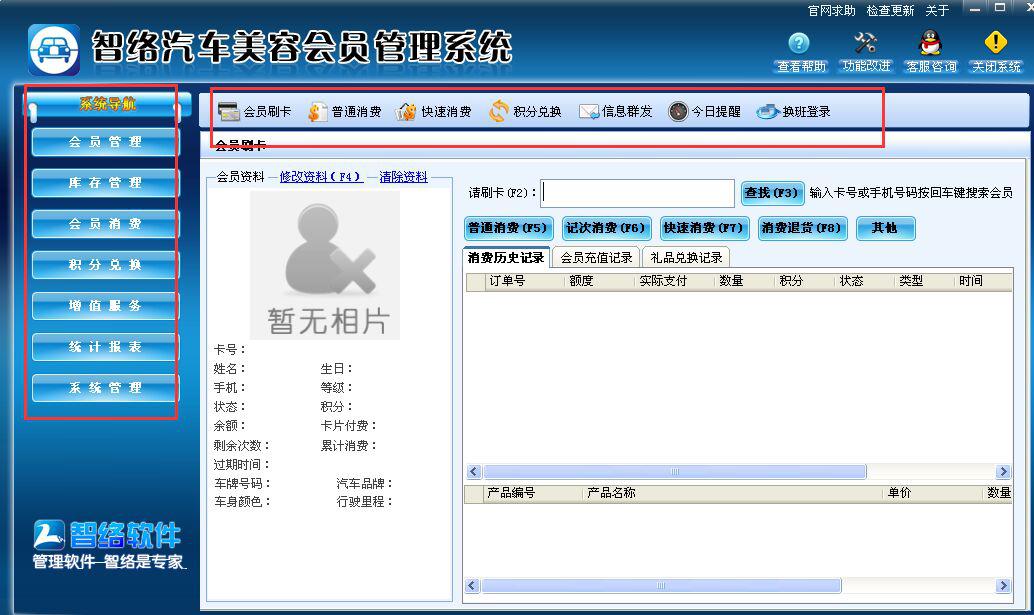Click the 消费退货(F8) button

click(x=803, y=228)
